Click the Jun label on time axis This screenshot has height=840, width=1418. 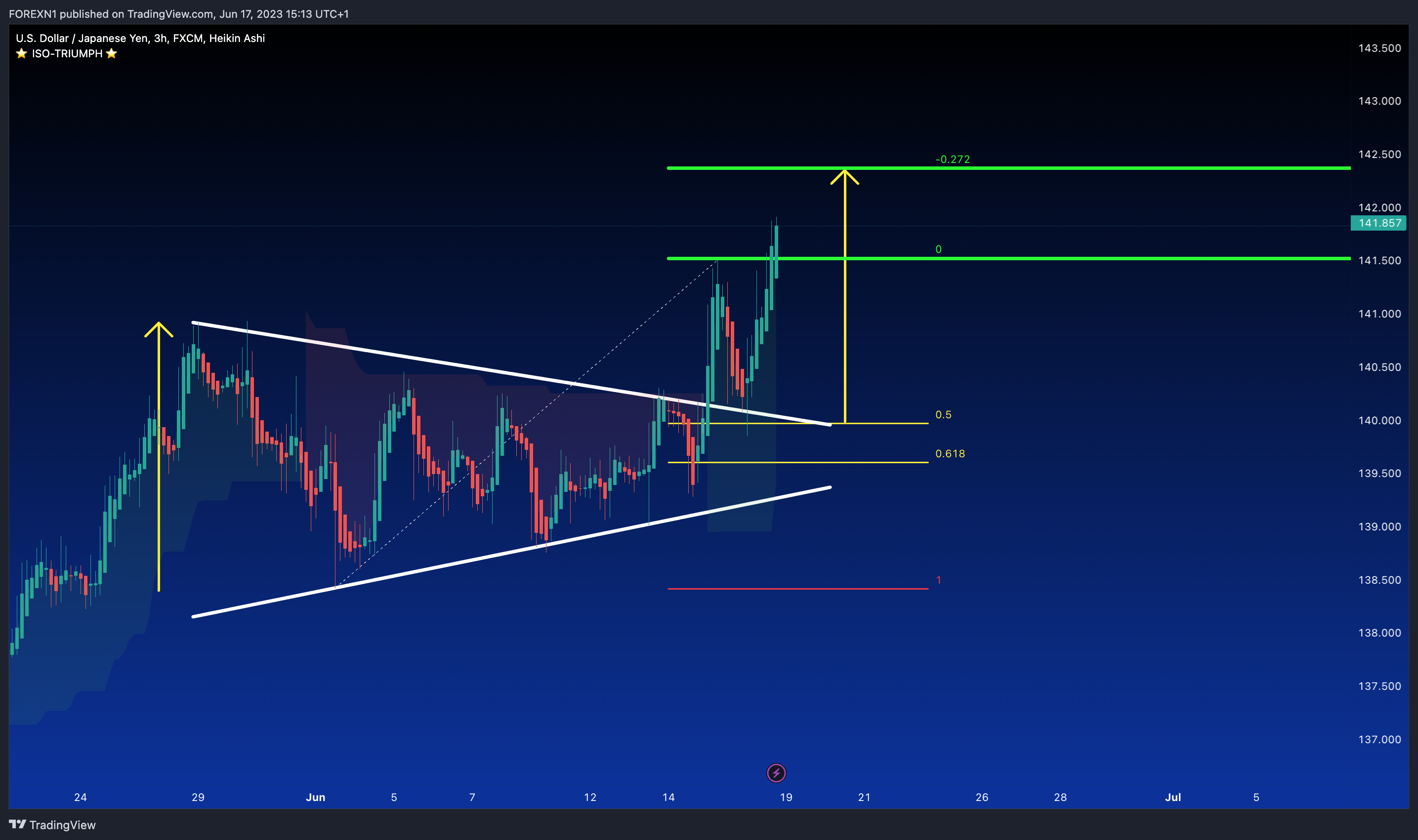(315, 797)
